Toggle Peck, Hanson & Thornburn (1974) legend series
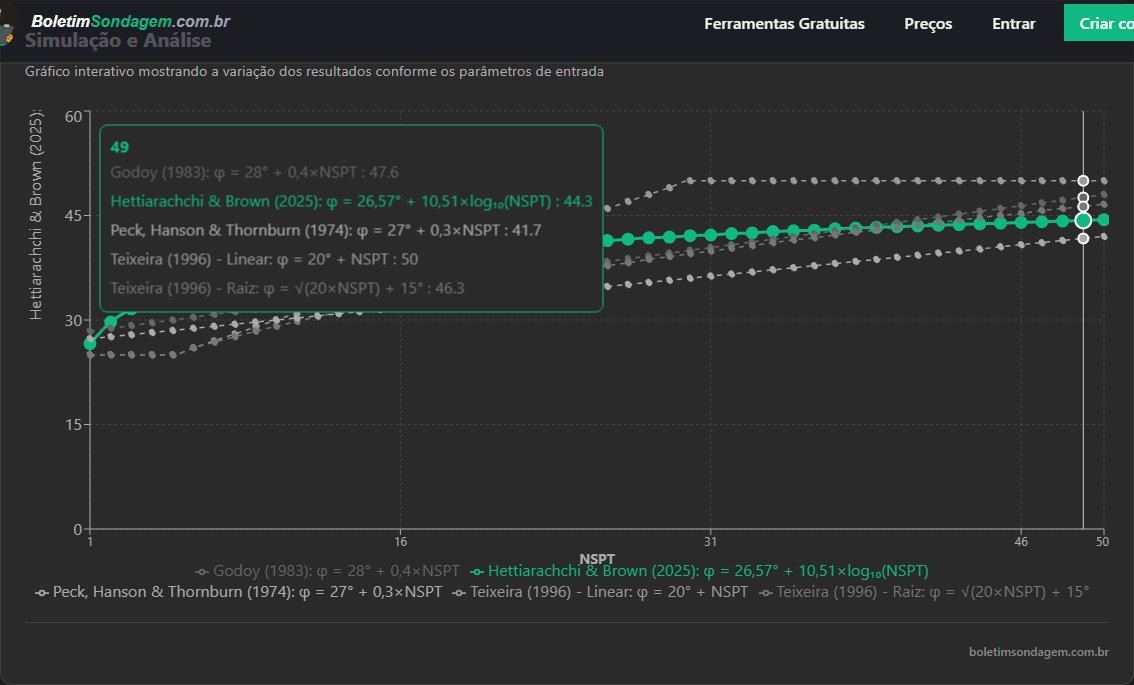The width and height of the screenshot is (1134, 685). [247, 592]
